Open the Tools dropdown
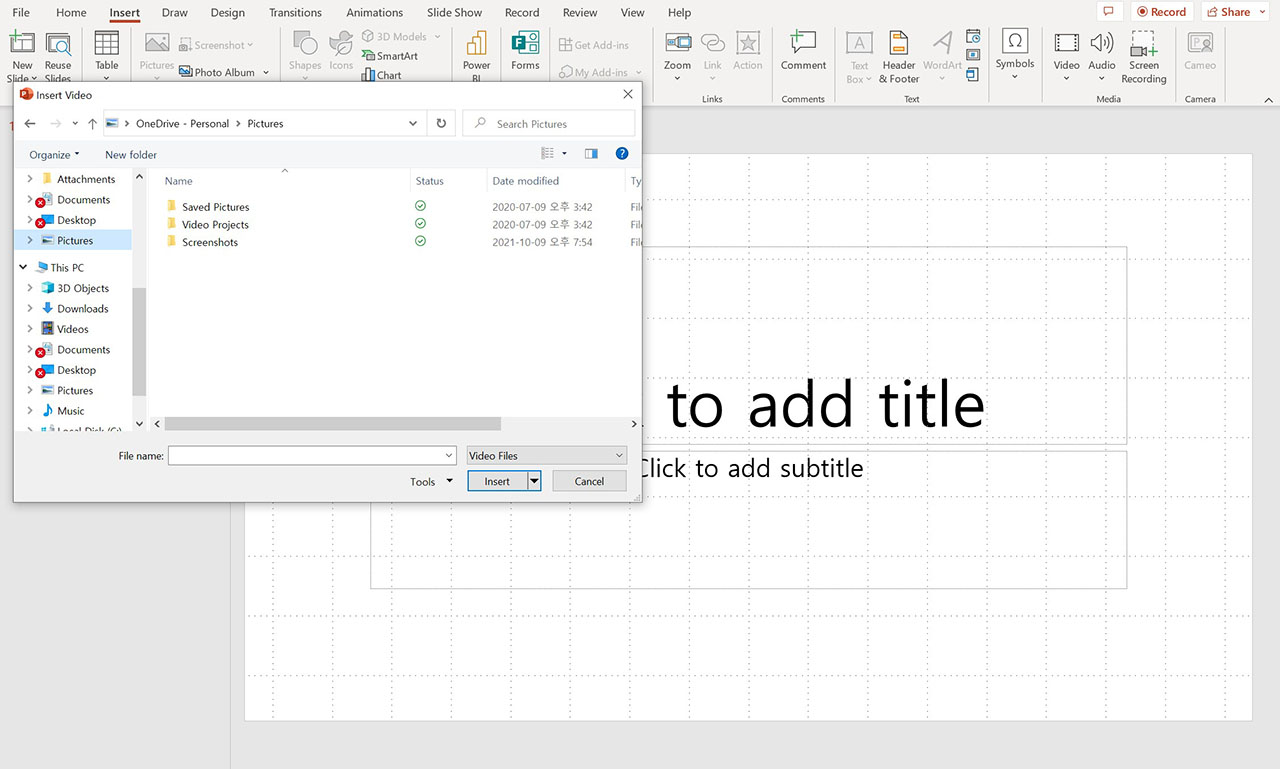Viewport: 1280px width, 769px height. tap(431, 482)
